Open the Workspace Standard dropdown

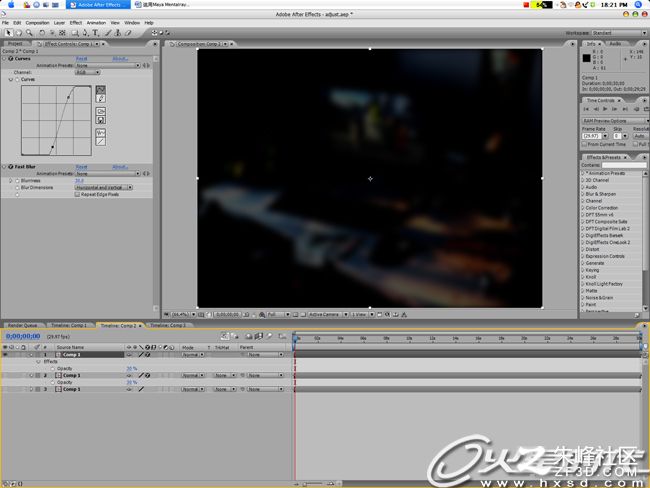click(x=619, y=33)
